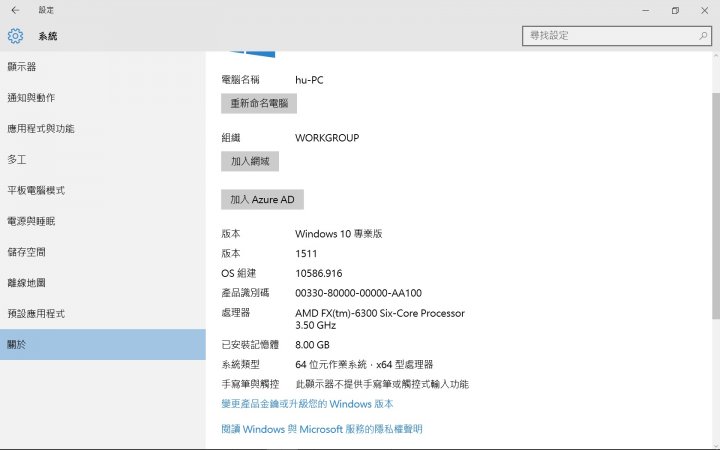
Task: Click the Windows 10 專業版 edition text
Action: 338,234
